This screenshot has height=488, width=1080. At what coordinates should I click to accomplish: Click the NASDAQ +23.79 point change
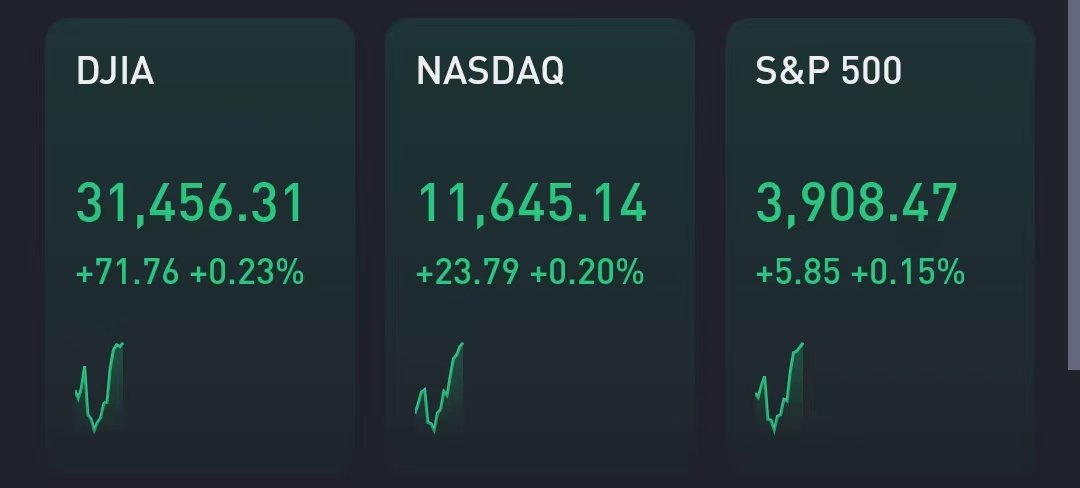pyautogui.click(x=467, y=272)
